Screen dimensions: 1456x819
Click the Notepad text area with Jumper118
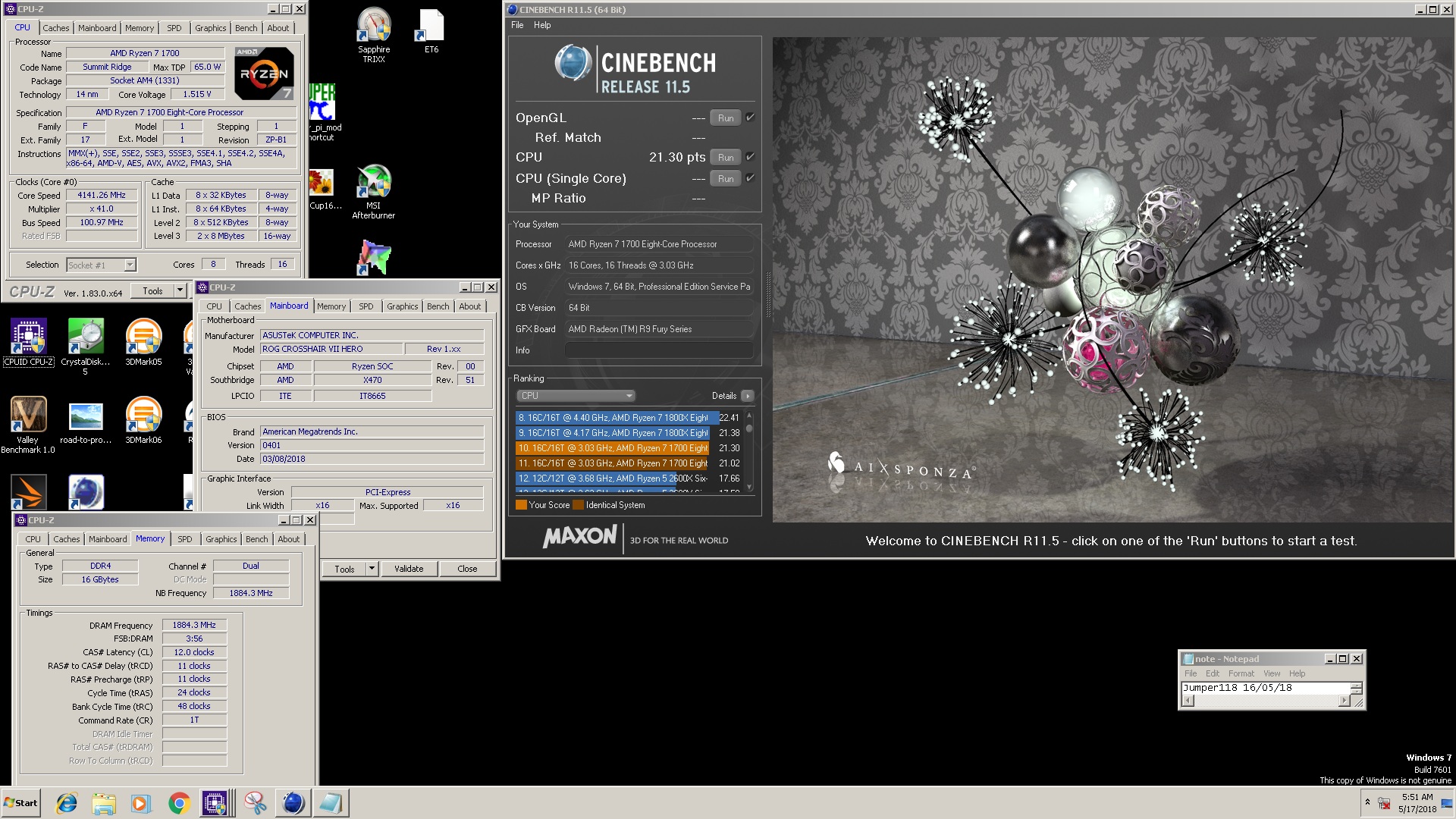coord(1266,688)
